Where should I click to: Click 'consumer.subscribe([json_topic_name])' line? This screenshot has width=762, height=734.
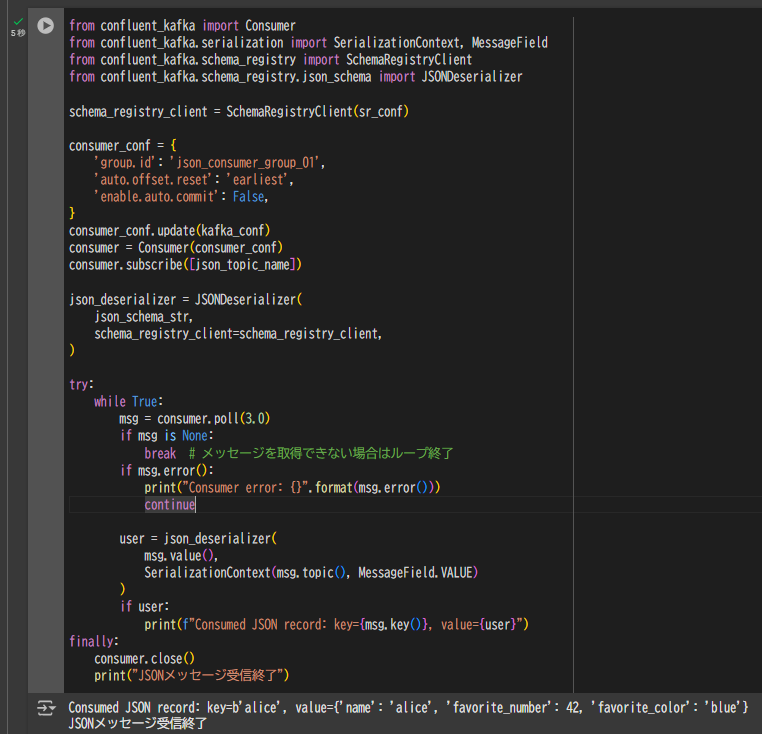[185, 264]
